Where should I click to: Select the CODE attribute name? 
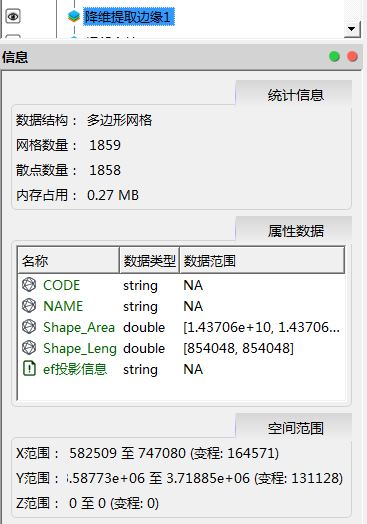pos(62,285)
